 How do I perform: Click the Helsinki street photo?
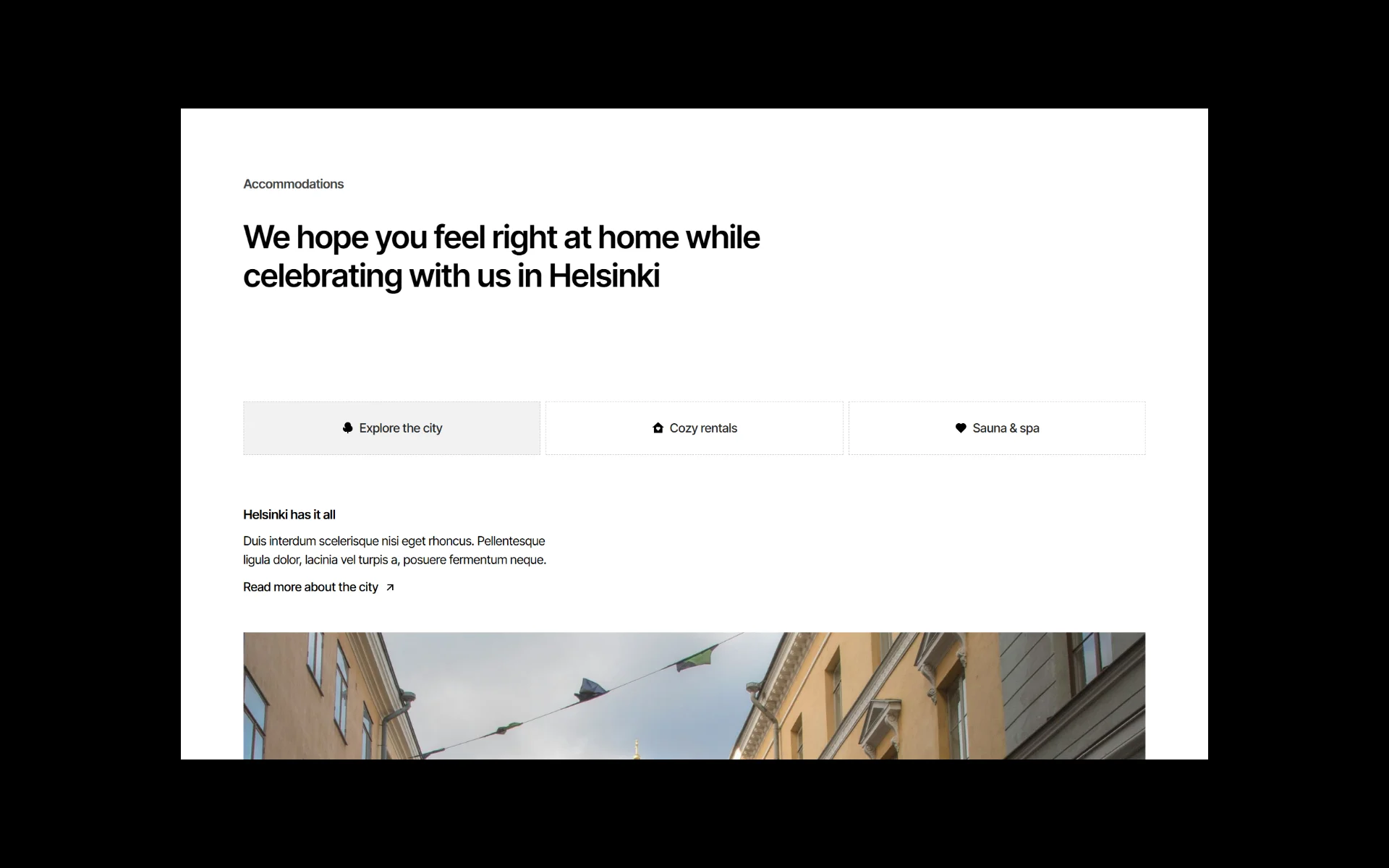click(x=694, y=696)
